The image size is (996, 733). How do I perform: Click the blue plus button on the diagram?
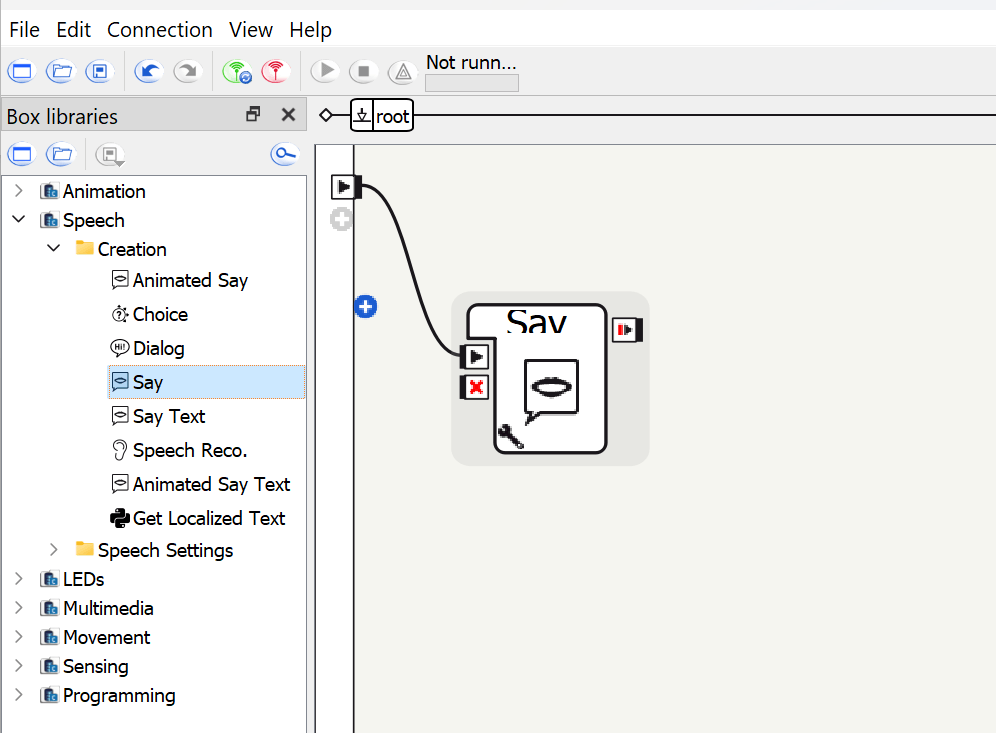tap(366, 306)
